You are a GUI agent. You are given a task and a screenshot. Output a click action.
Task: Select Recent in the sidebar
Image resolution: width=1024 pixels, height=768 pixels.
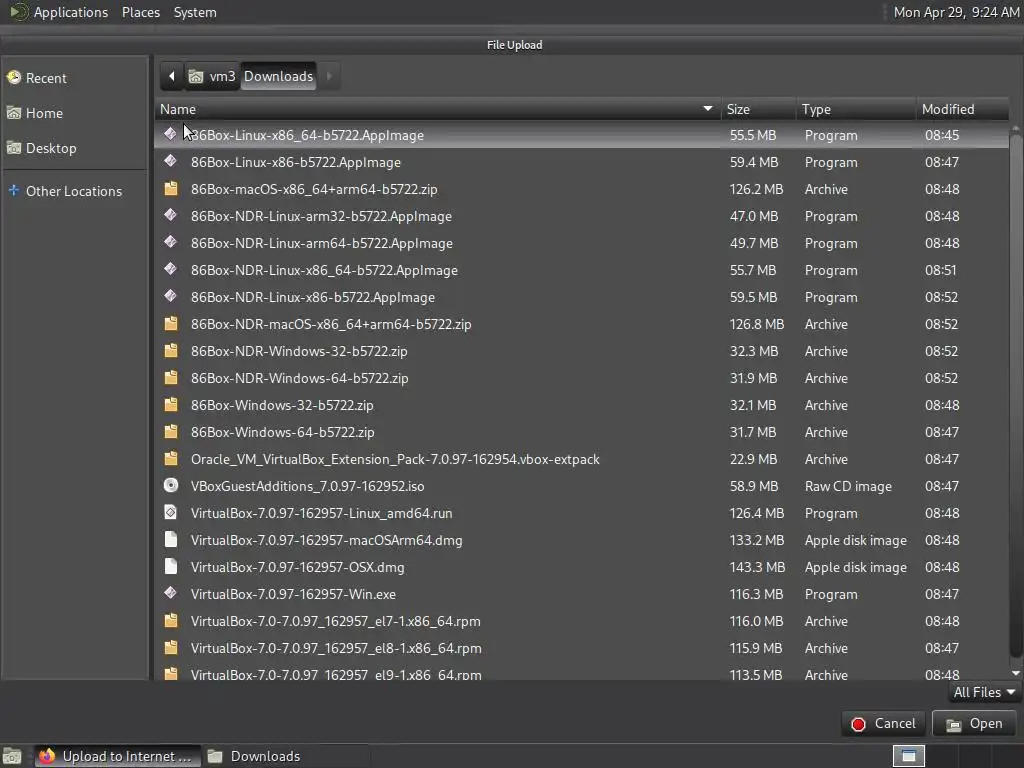point(75,78)
